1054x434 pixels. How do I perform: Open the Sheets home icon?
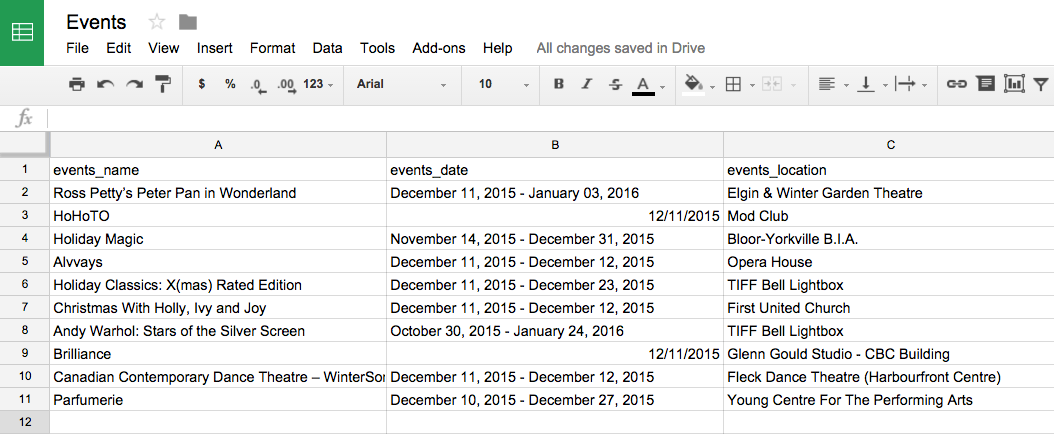(x=22, y=33)
